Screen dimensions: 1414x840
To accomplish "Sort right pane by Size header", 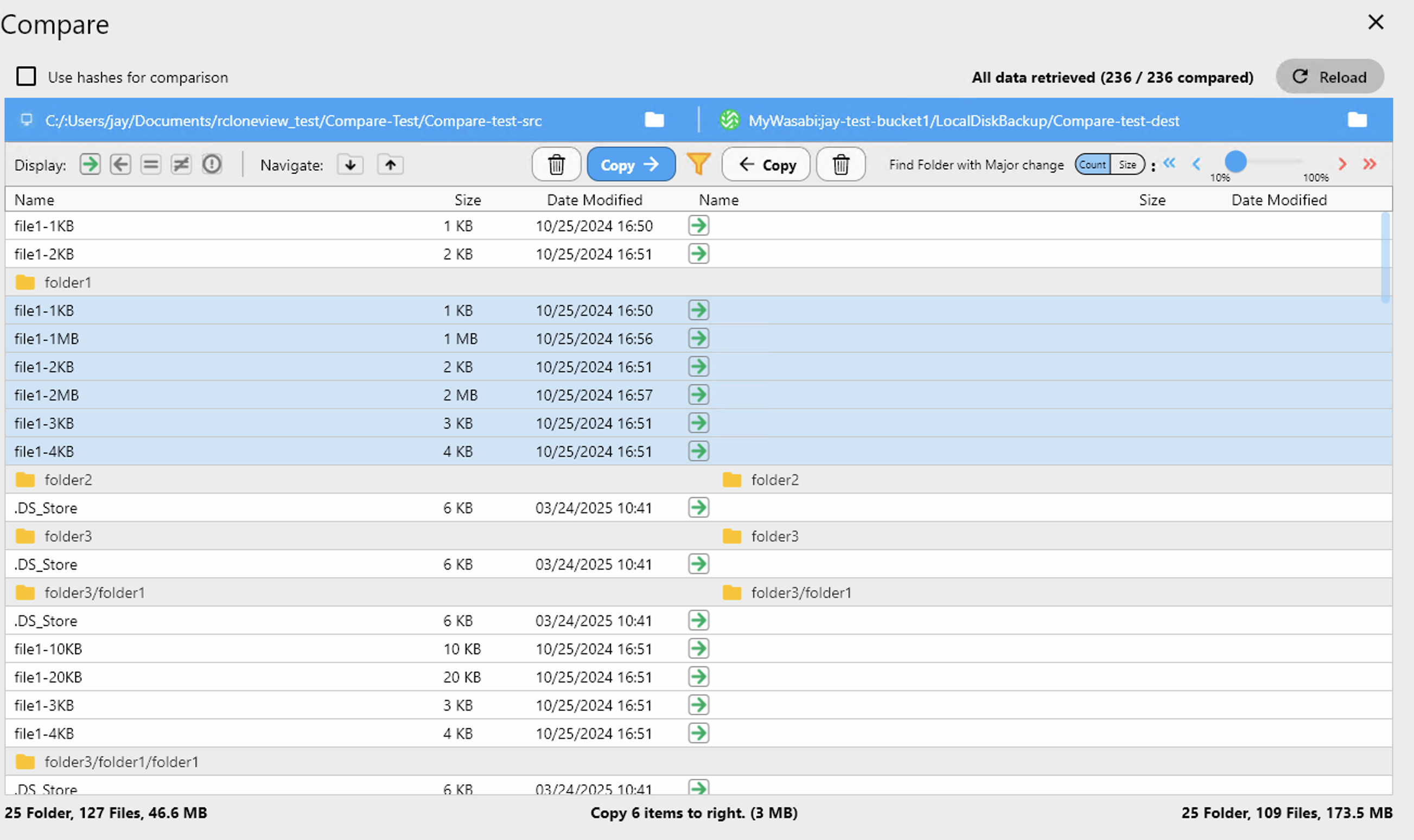I will coord(1152,200).
